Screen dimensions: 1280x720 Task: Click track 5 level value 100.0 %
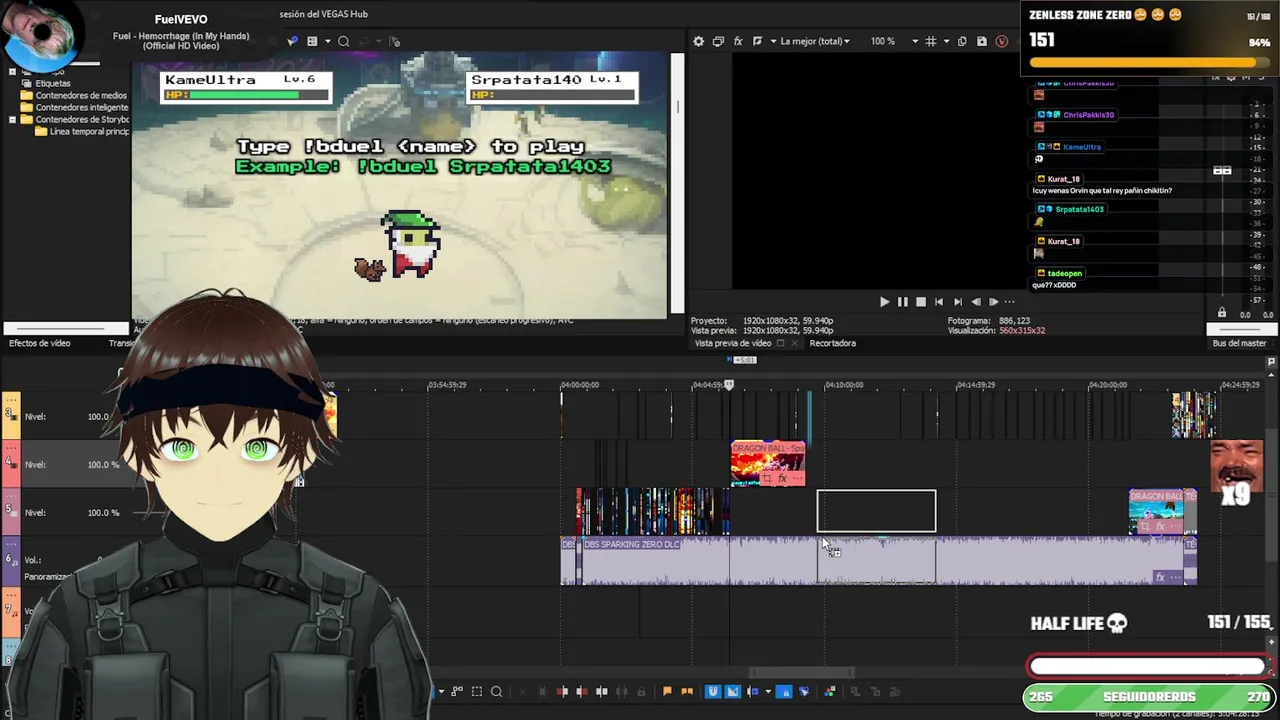103,513
